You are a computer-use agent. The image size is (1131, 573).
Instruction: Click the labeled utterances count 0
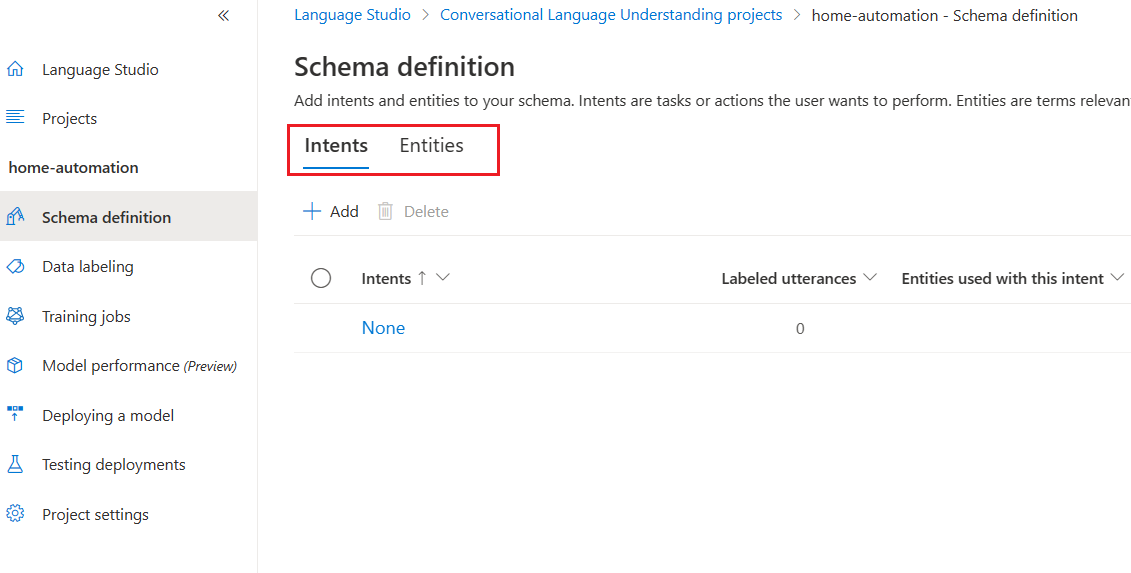click(800, 329)
